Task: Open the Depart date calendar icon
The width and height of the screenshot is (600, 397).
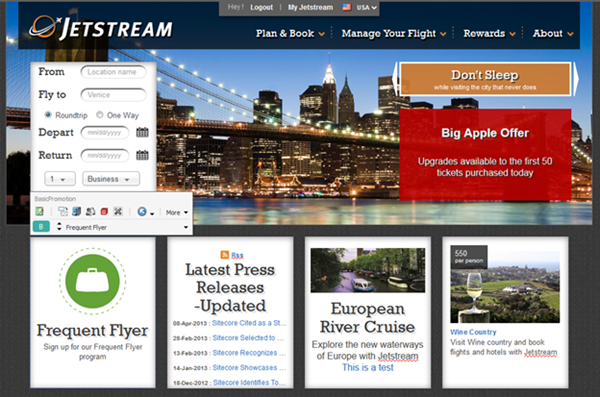Action: 142,132
